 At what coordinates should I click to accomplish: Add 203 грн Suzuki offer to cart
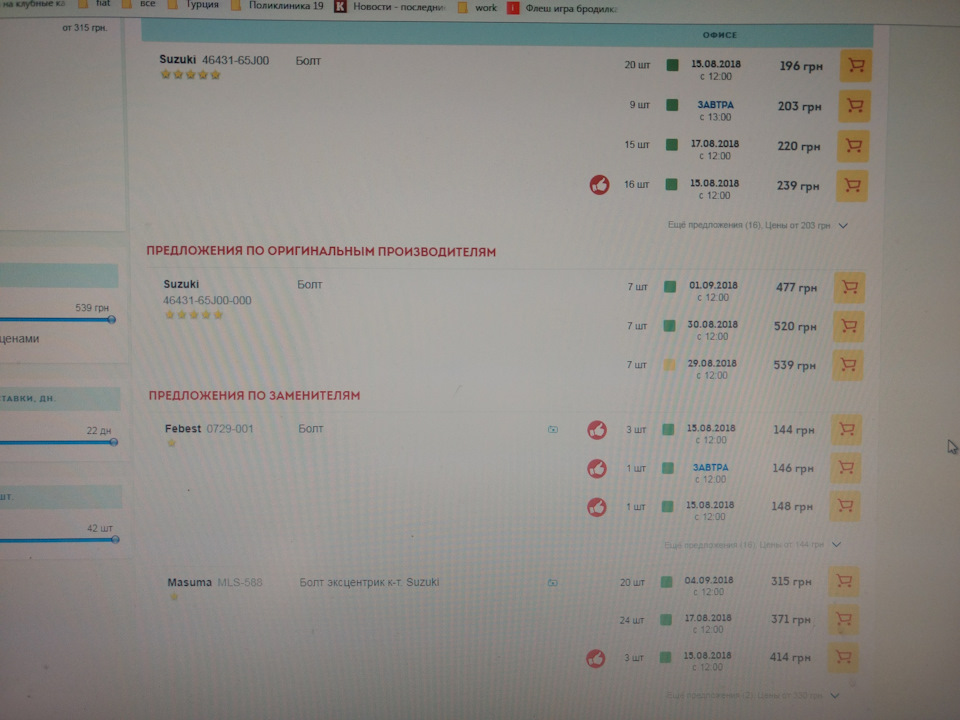(x=855, y=106)
